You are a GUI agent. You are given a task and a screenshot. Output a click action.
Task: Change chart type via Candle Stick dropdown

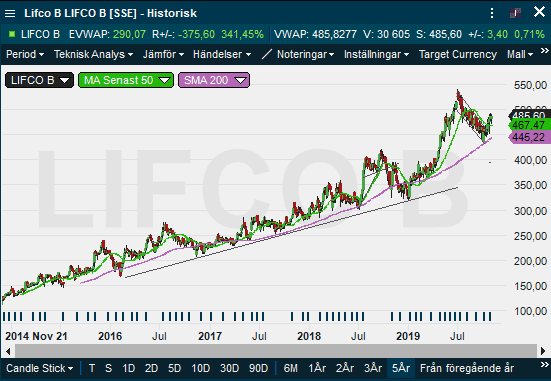click(x=39, y=368)
